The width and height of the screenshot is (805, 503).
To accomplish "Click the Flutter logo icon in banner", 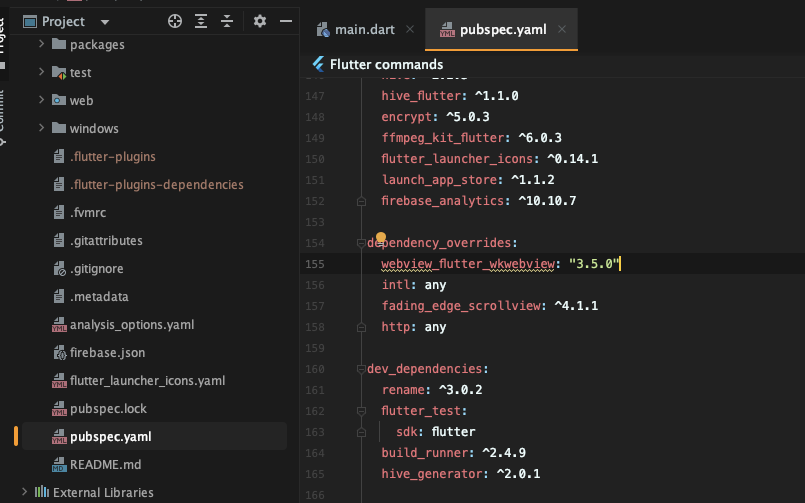I will [x=318, y=64].
